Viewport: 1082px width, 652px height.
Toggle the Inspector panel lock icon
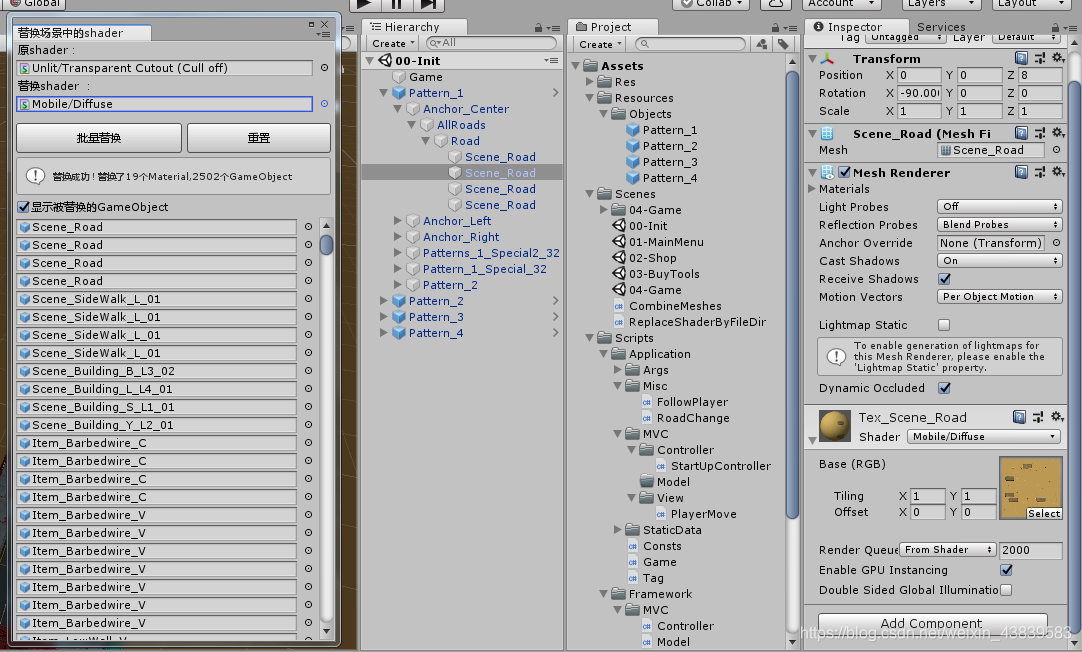(x=1054, y=28)
